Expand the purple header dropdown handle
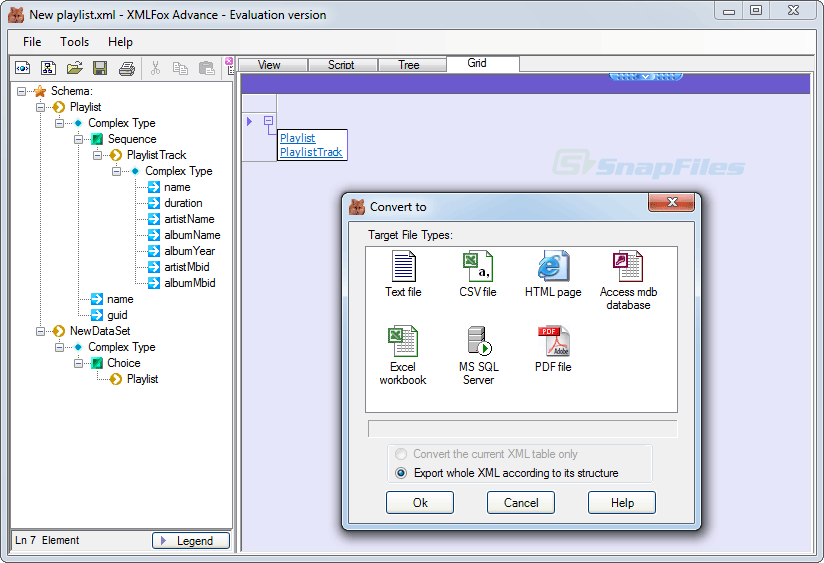The image size is (824, 563). [x=646, y=77]
